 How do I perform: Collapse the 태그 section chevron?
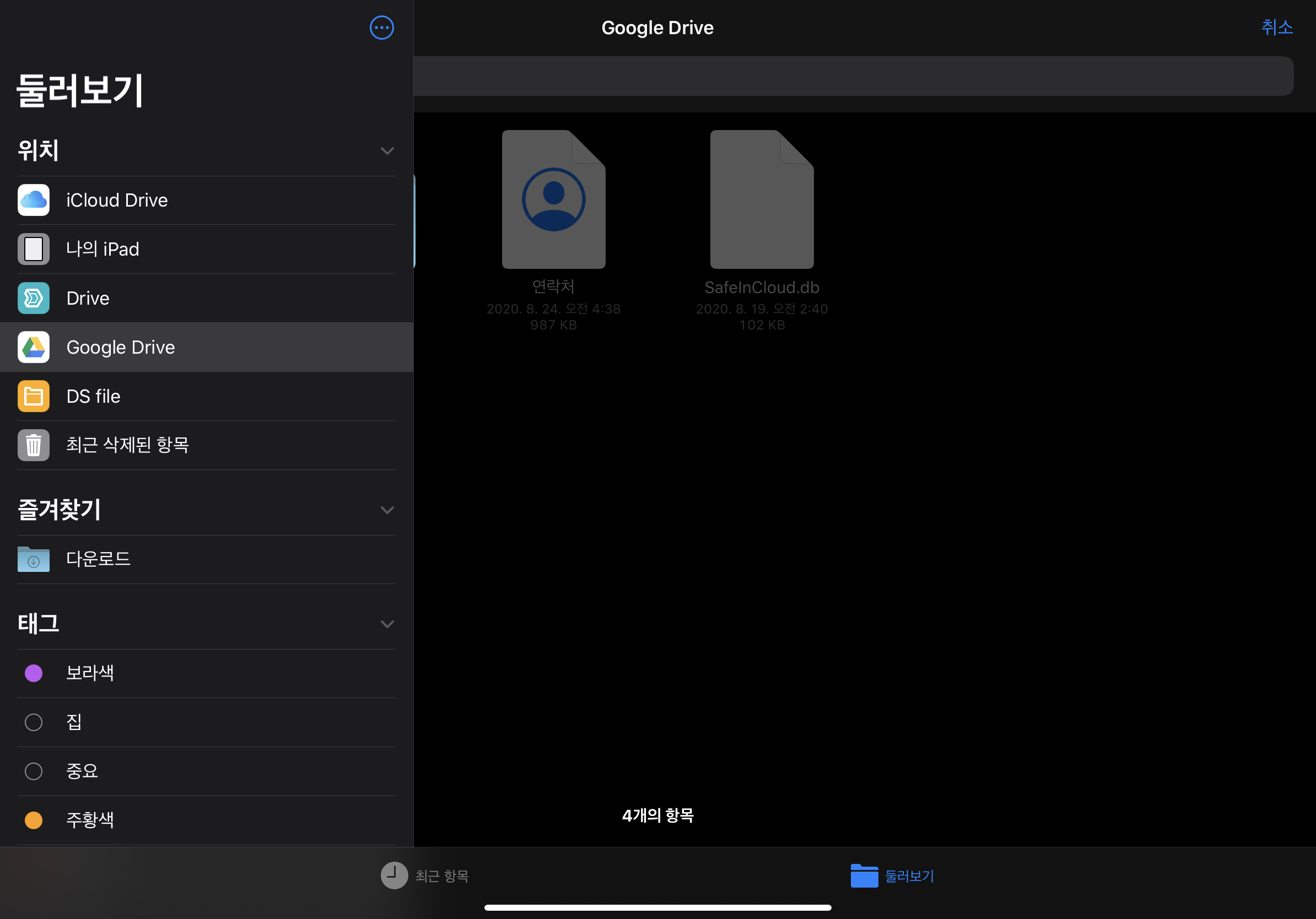[x=387, y=624]
